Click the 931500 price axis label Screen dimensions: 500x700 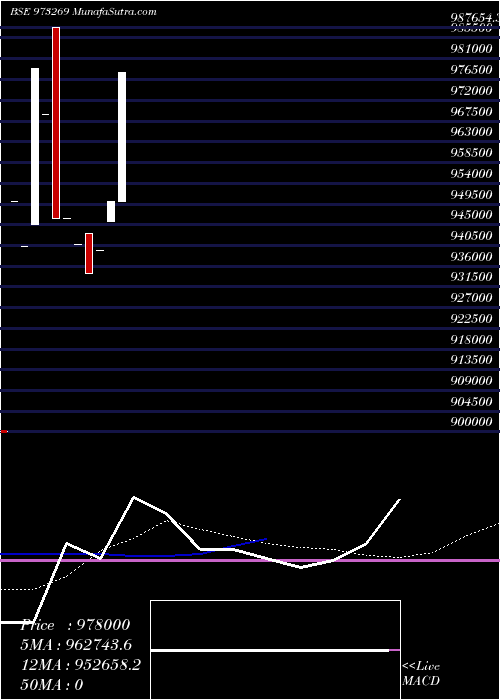pyautogui.click(x=471, y=277)
